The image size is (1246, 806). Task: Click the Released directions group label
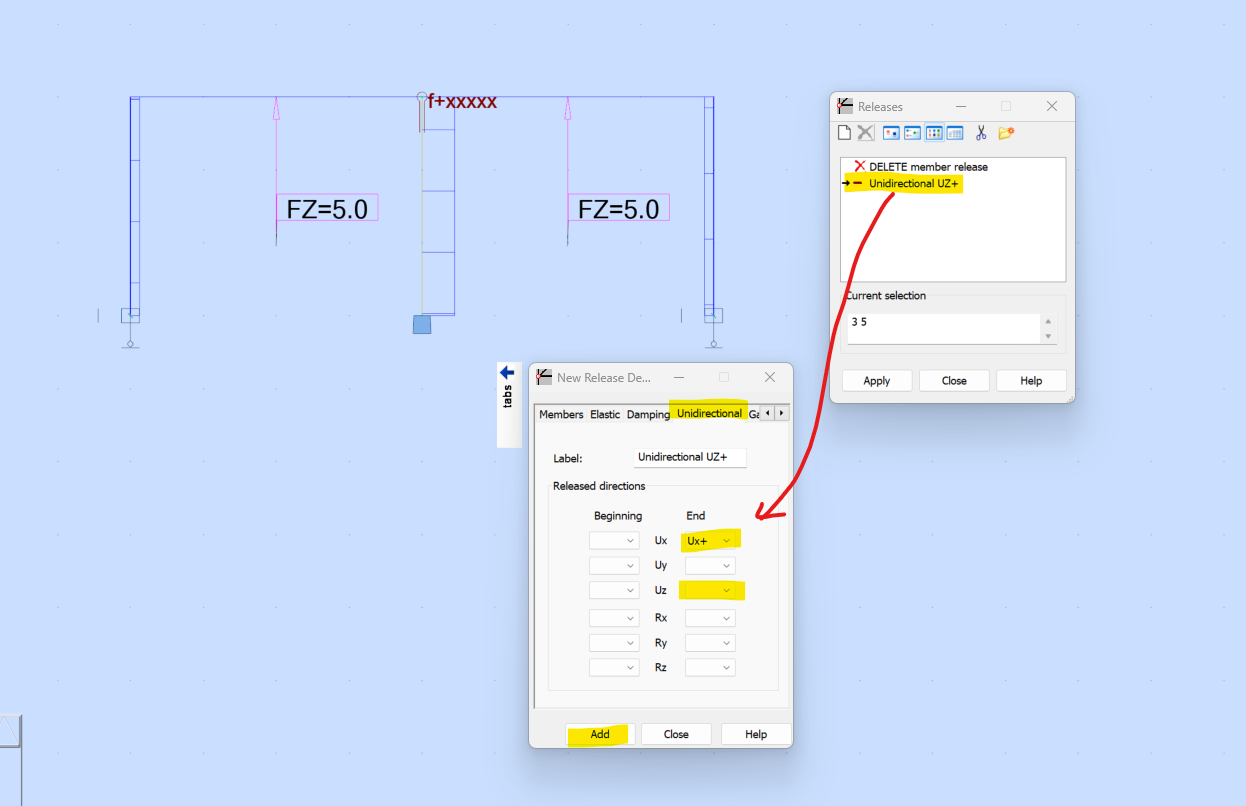pos(599,486)
